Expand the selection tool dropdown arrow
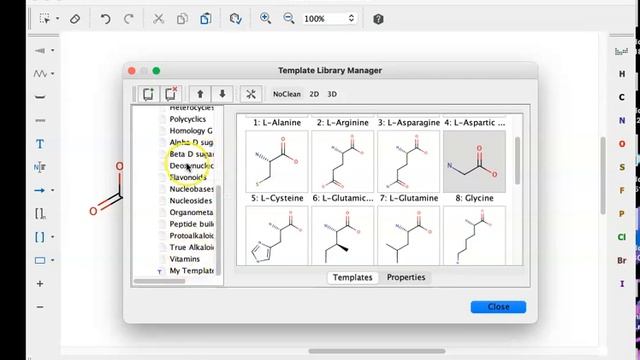 (58, 19)
